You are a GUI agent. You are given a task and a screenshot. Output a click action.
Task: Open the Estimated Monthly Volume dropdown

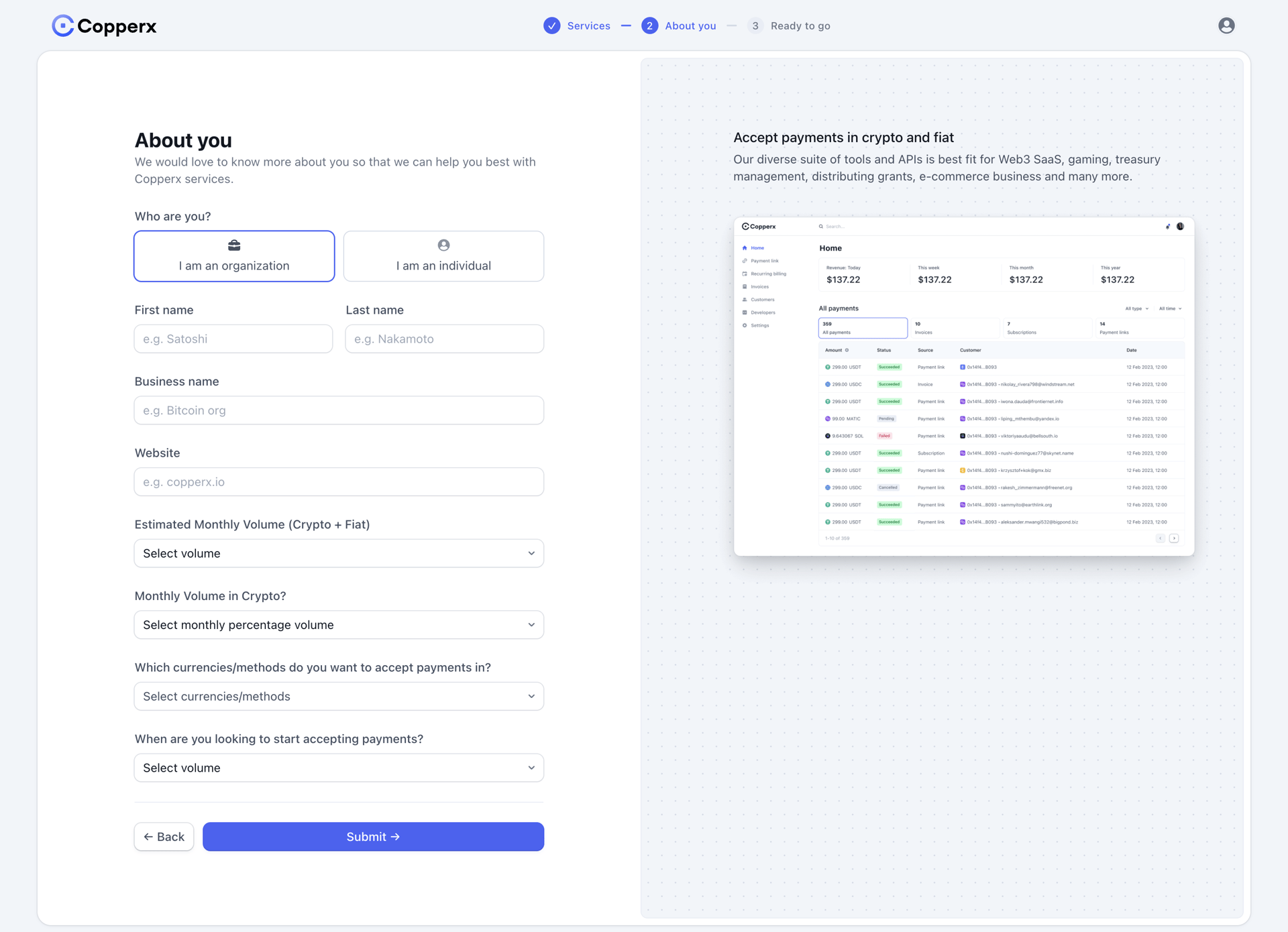point(338,553)
